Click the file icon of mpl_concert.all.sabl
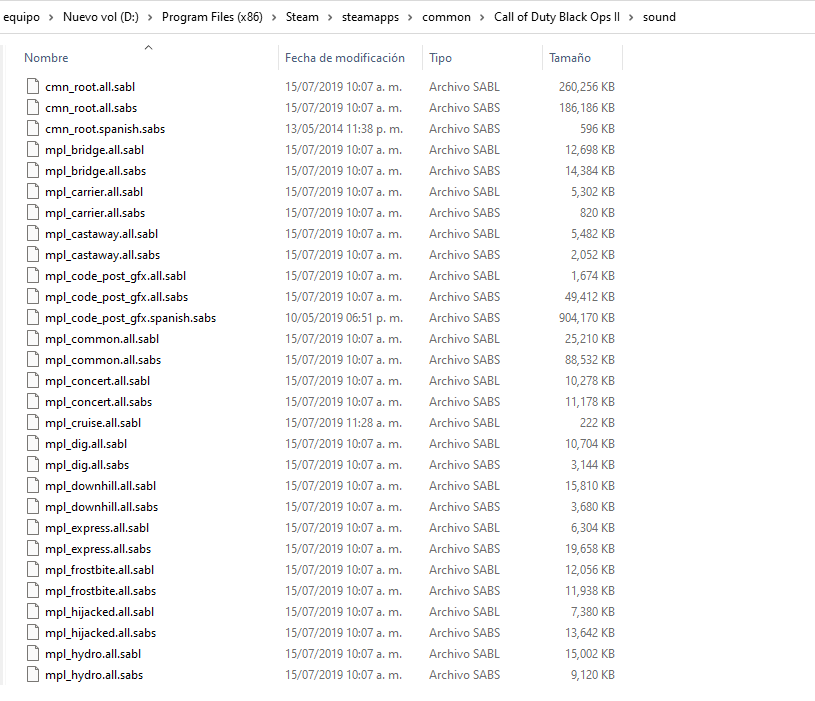Viewport: 815px width, 701px height. click(x=33, y=380)
